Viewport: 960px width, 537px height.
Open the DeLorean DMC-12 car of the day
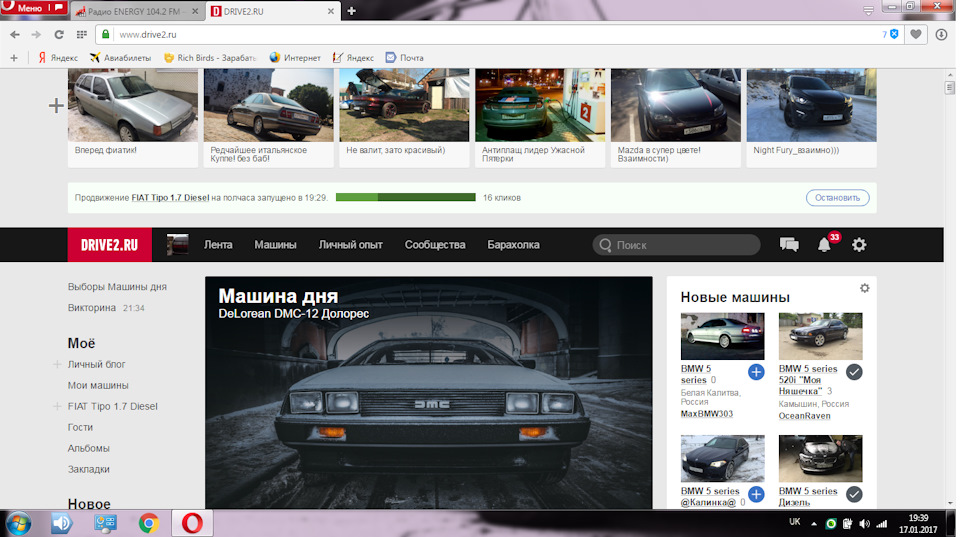tap(429, 392)
